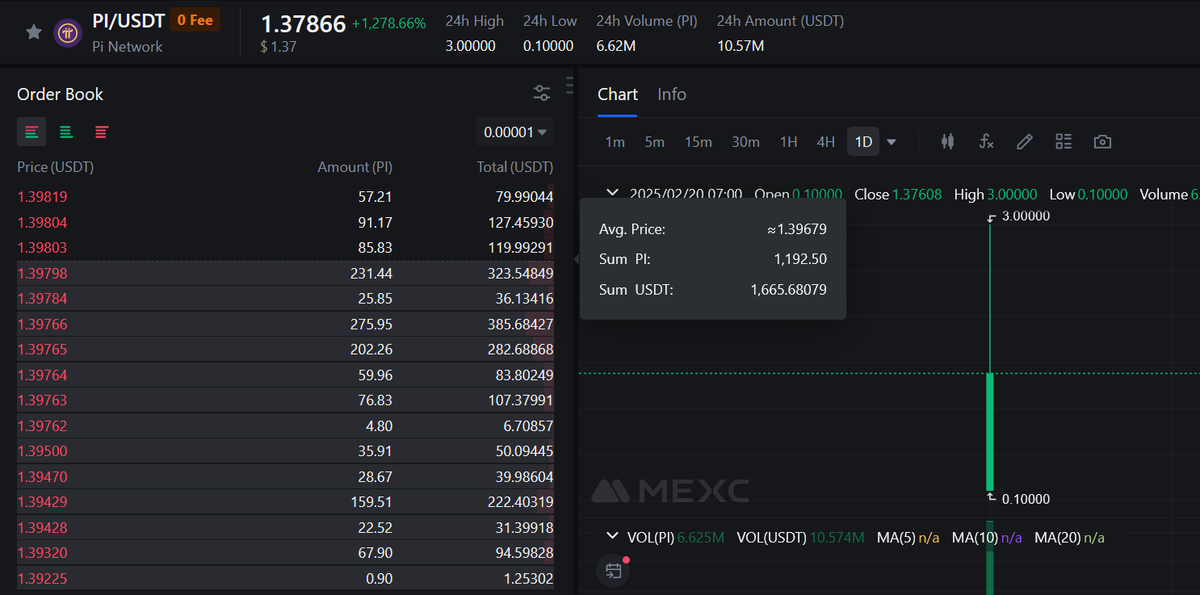Click sell order at price 1.39429

pos(285,502)
